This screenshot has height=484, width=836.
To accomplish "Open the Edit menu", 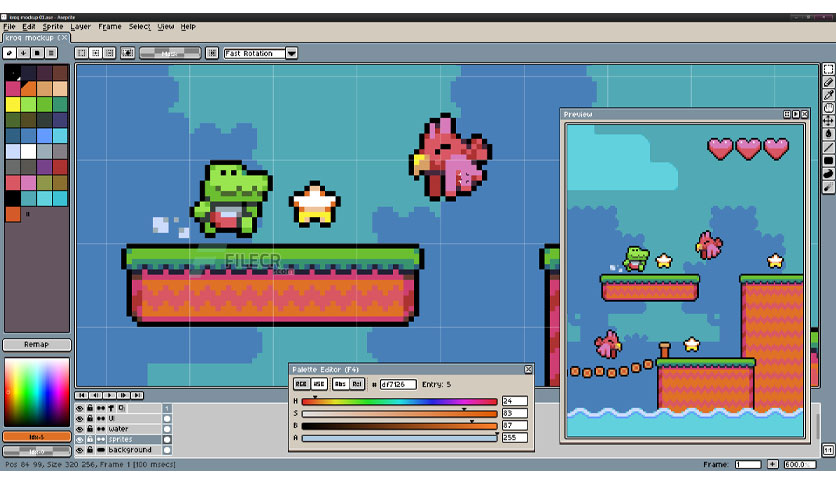I will [29, 26].
